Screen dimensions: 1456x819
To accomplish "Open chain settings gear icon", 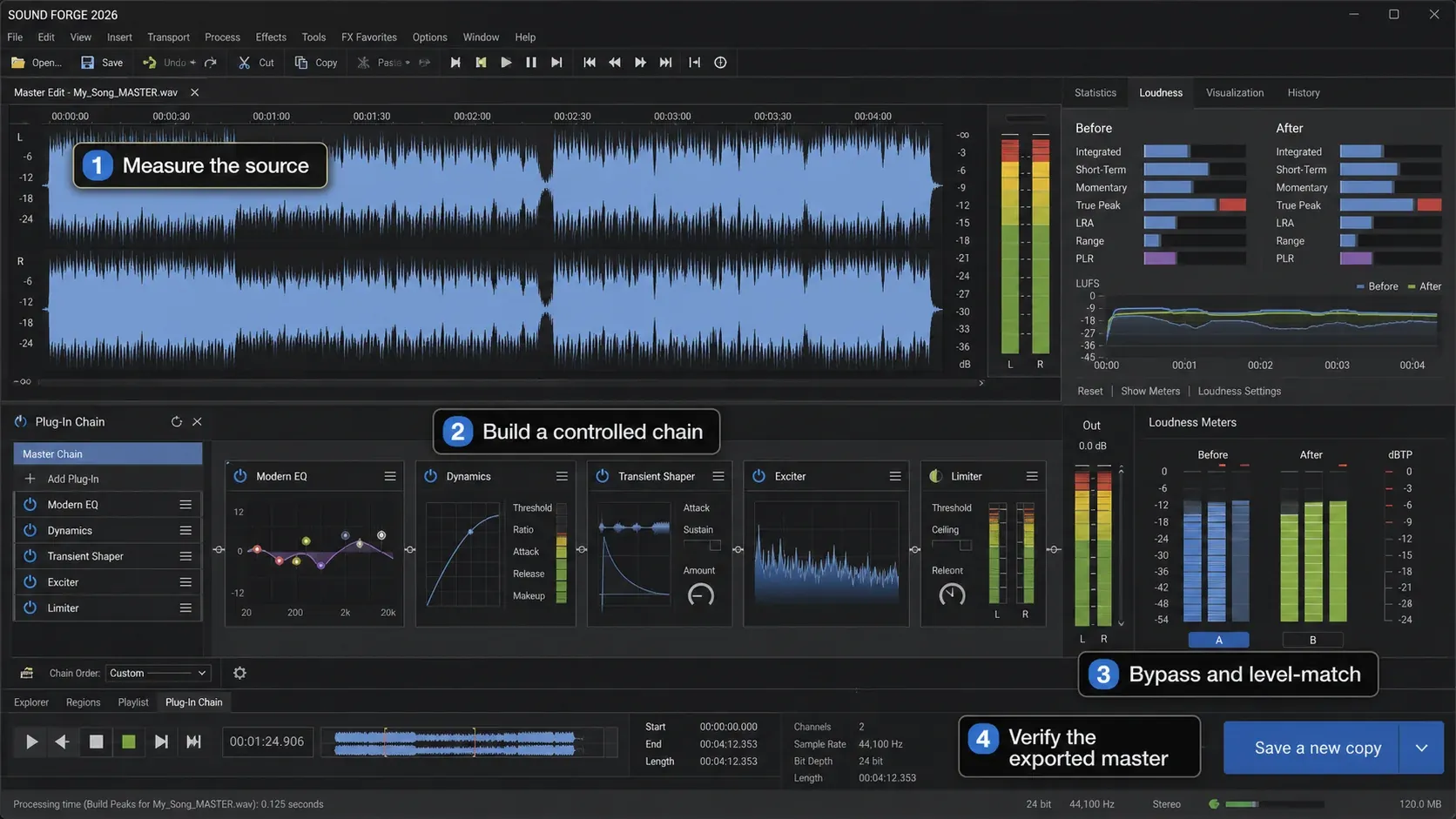I will [239, 673].
